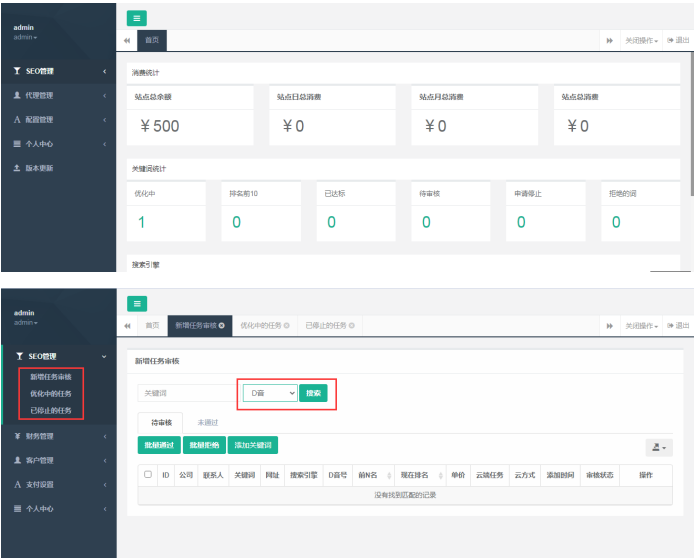
Task: Click the green hamburger menu in top panel
Action: [137, 18]
